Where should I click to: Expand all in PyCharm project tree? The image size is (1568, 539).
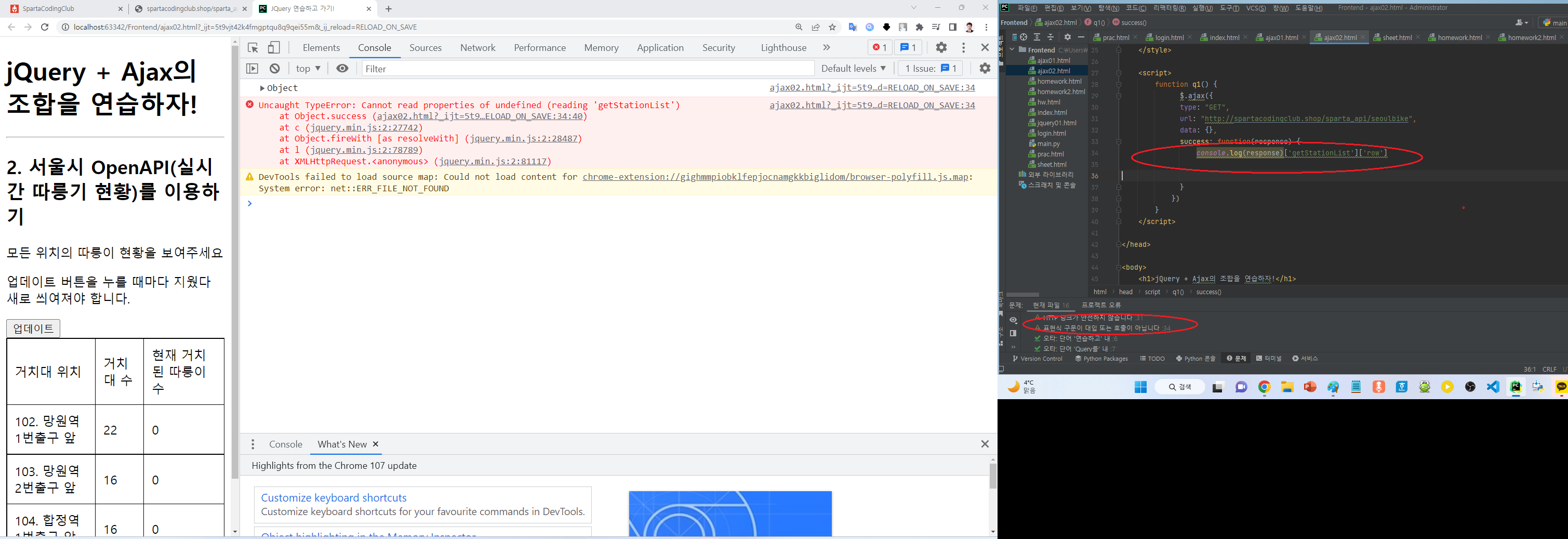click(1037, 37)
